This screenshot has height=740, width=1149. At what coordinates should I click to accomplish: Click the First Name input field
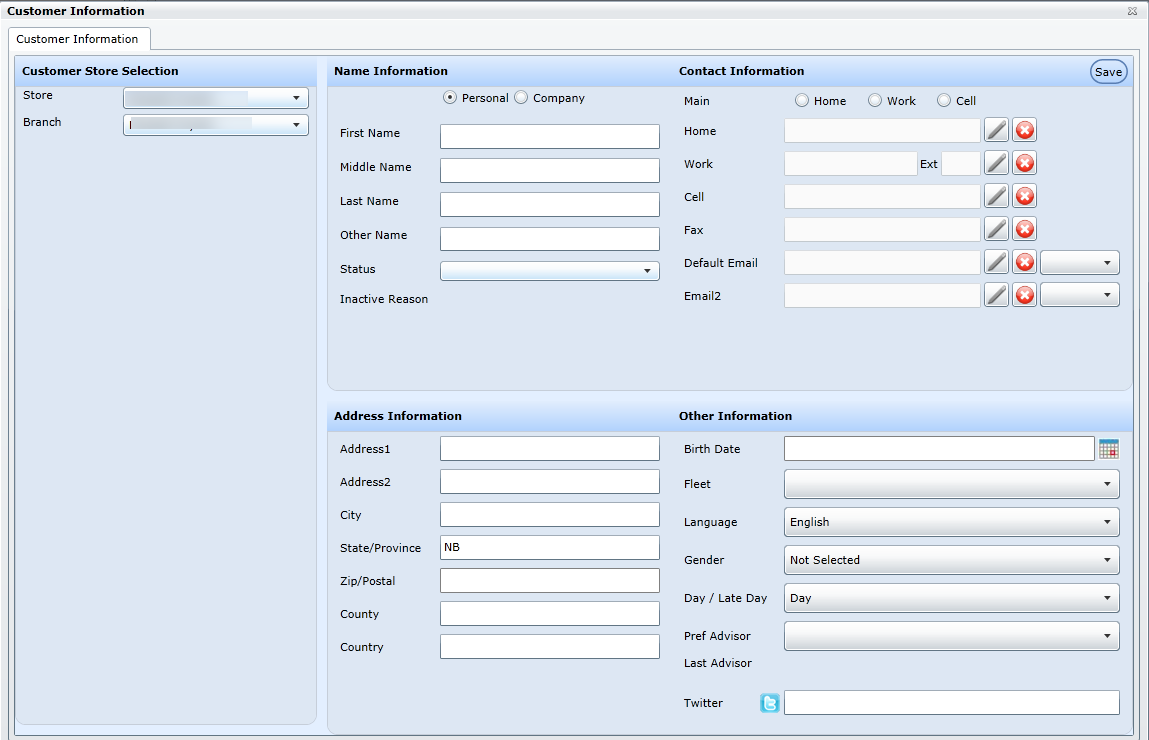(x=549, y=136)
